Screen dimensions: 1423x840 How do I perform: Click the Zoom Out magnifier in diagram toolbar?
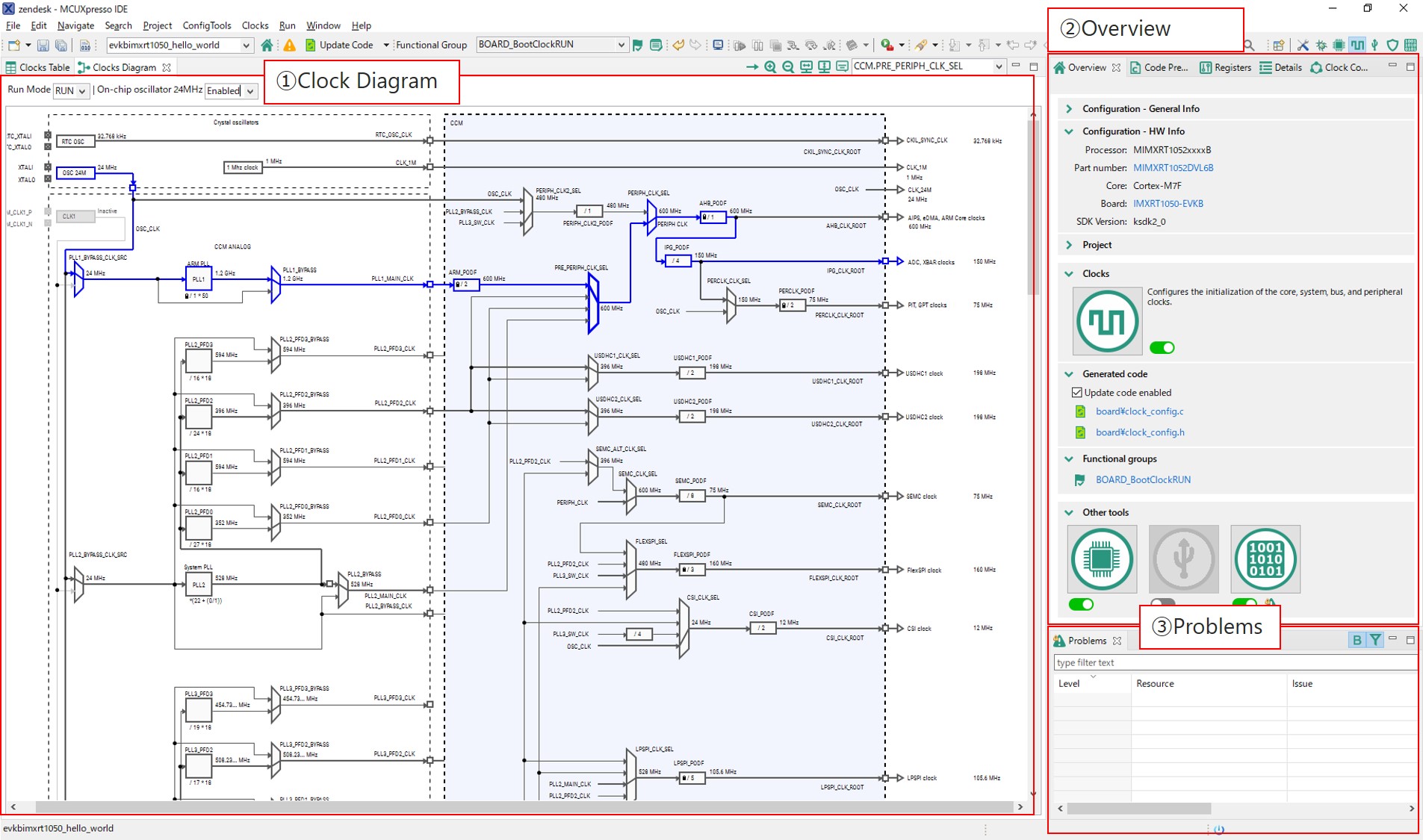(x=788, y=67)
